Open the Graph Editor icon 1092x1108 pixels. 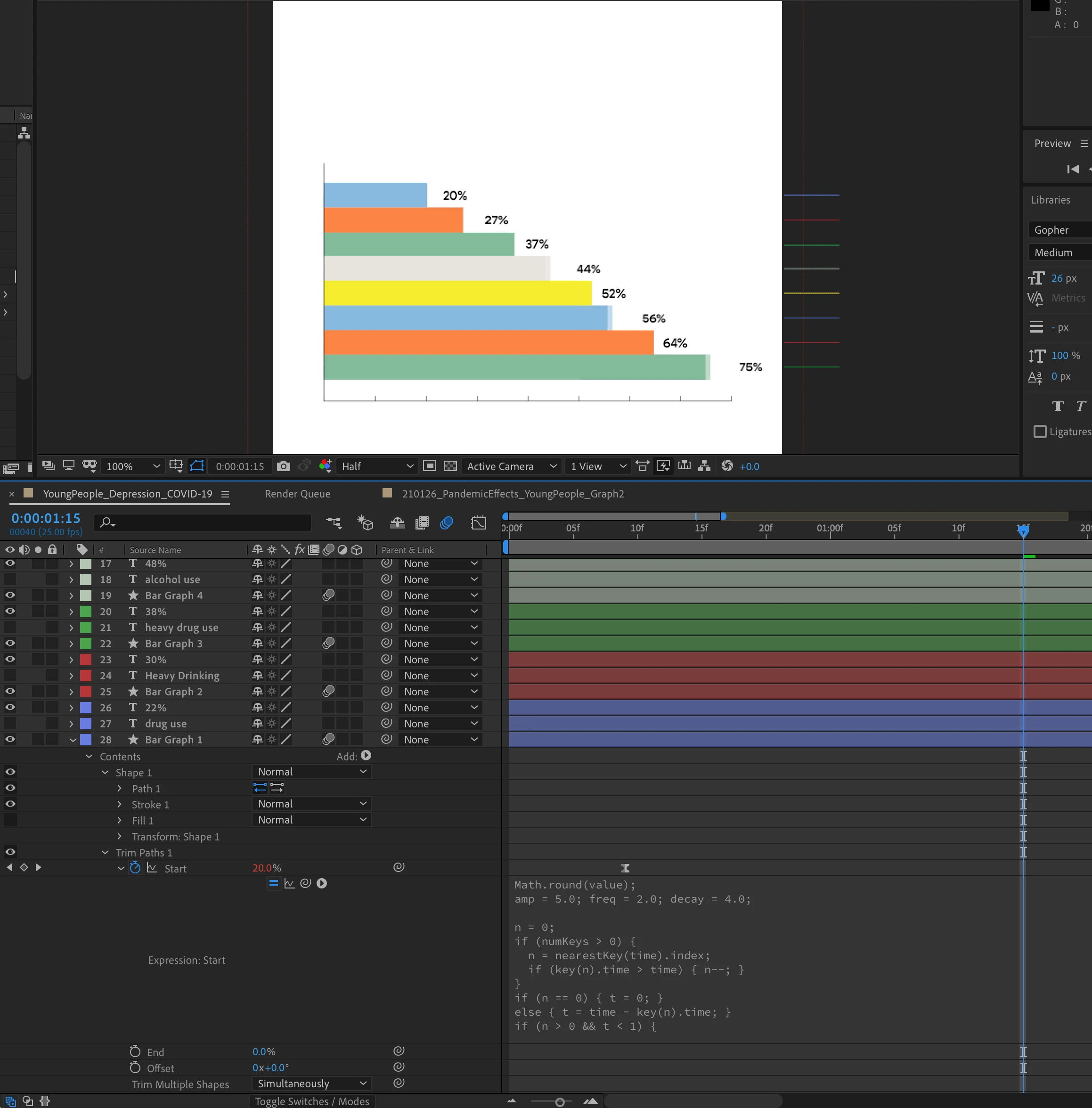tap(478, 522)
